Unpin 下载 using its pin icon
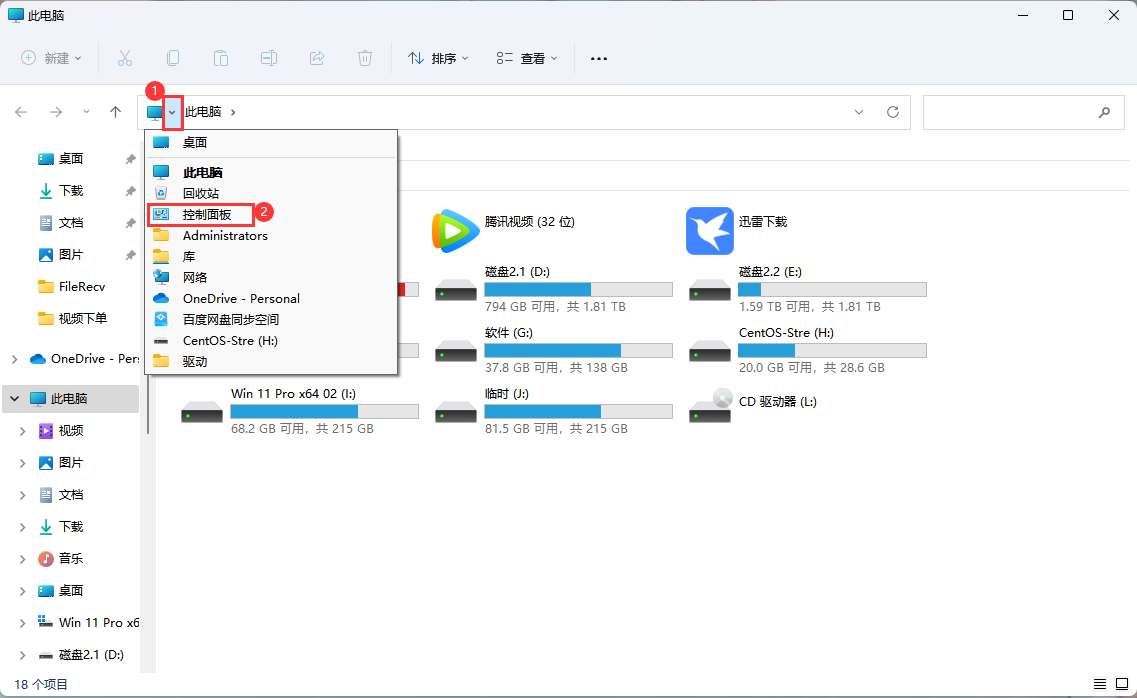The height and width of the screenshot is (698, 1137). coord(131,191)
